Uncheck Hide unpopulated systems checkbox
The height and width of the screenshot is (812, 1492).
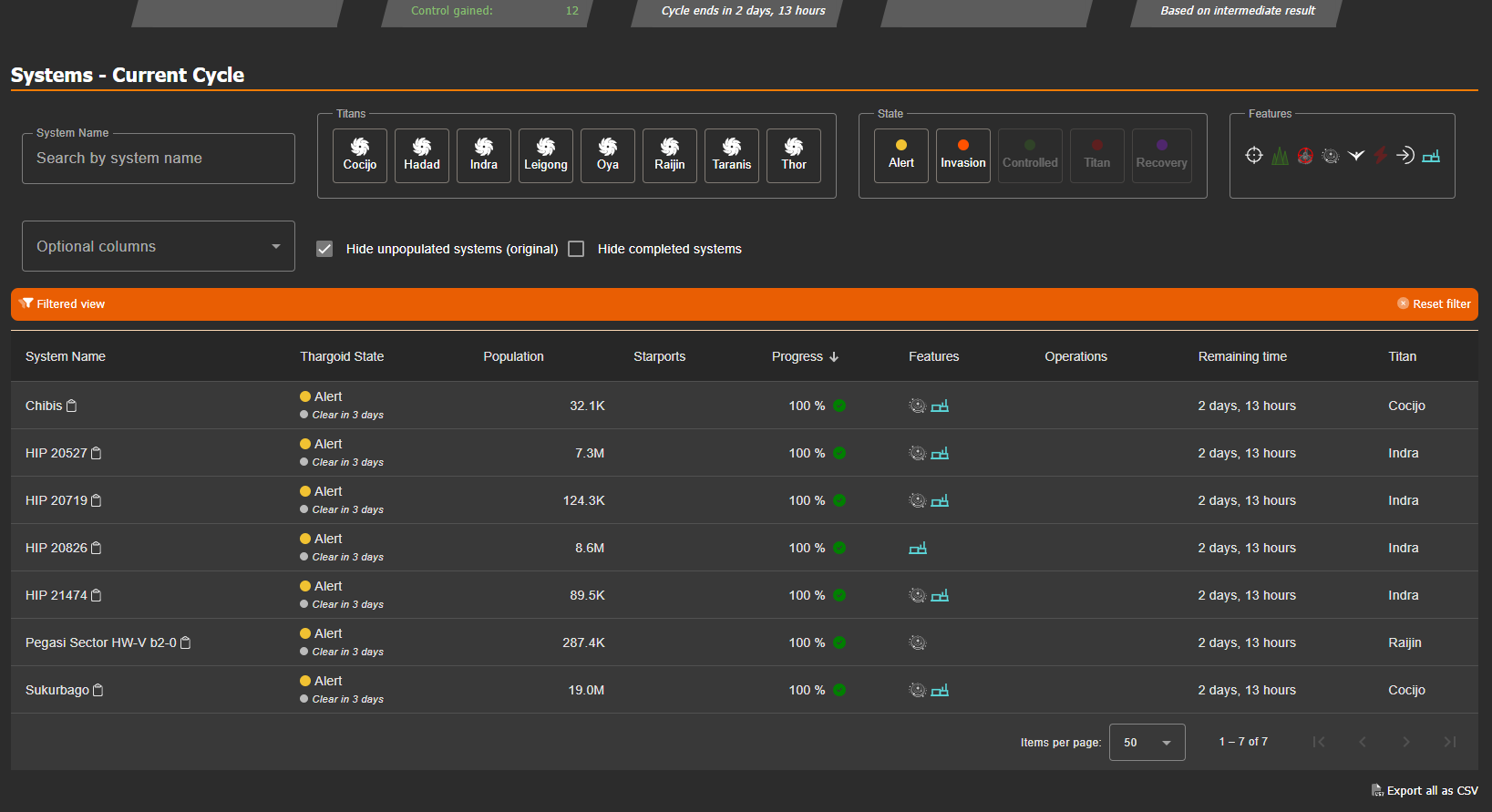324,249
